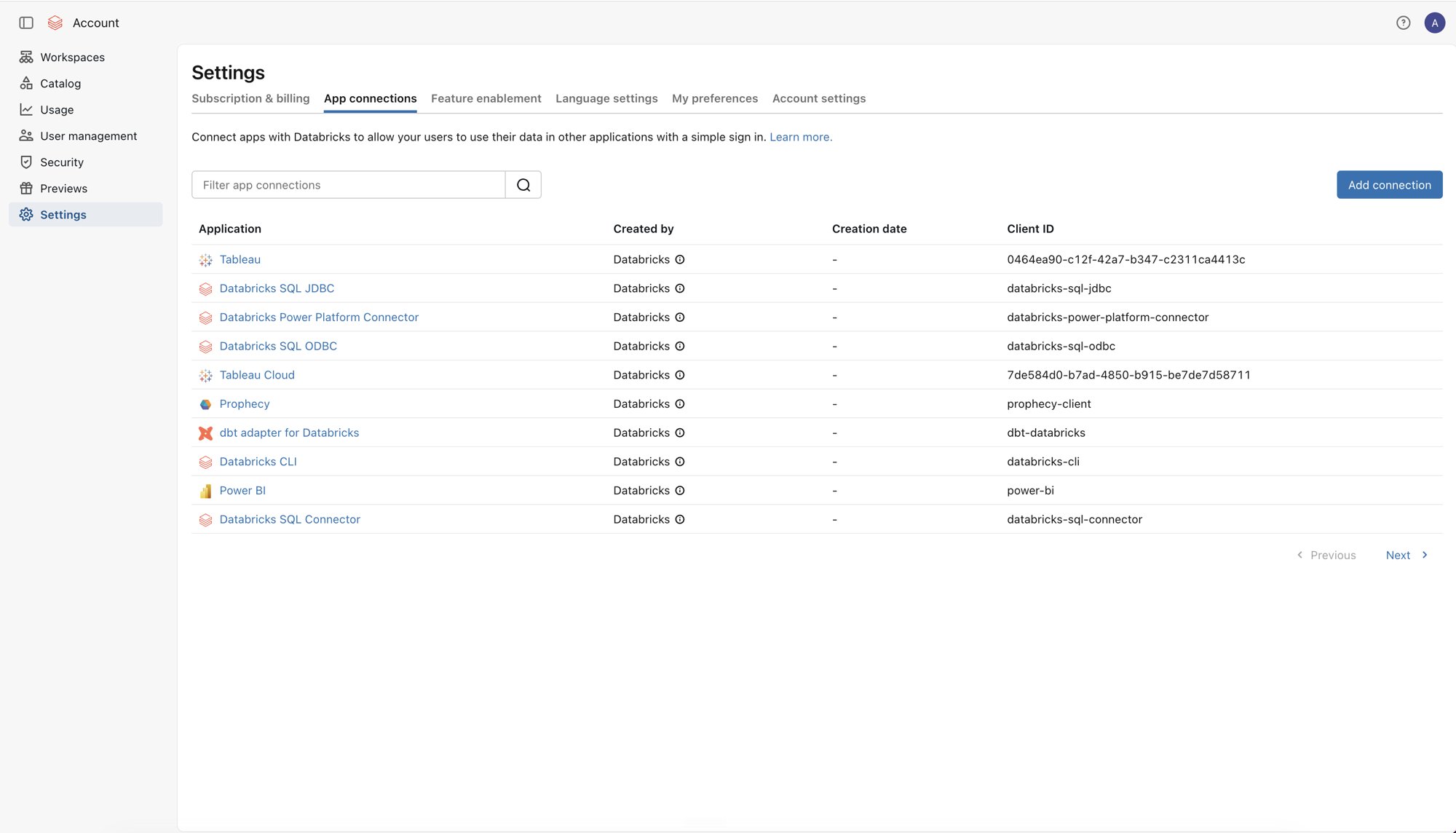
Task: Open Databricks Power Platform Connector link
Action: [x=319, y=317]
